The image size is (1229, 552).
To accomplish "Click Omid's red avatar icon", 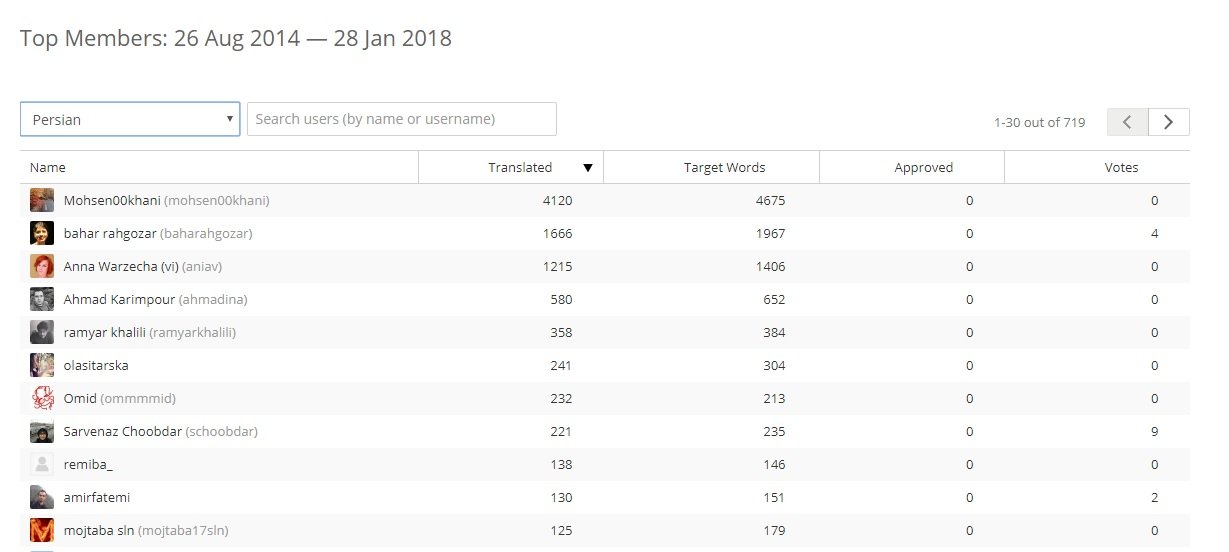I will (x=42, y=398).
